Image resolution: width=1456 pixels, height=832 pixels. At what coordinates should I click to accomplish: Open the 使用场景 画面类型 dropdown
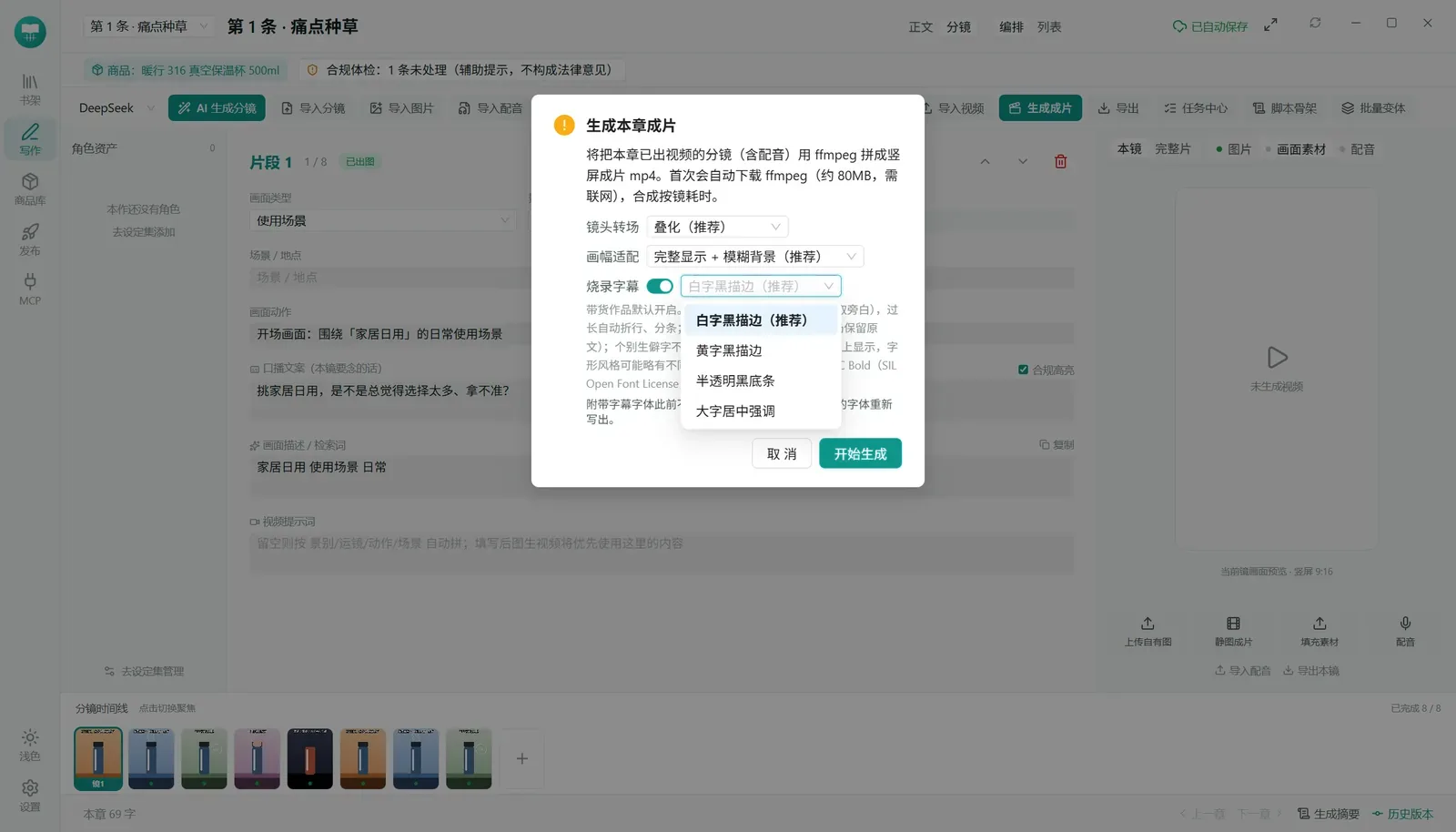click(x=382, y=220)
